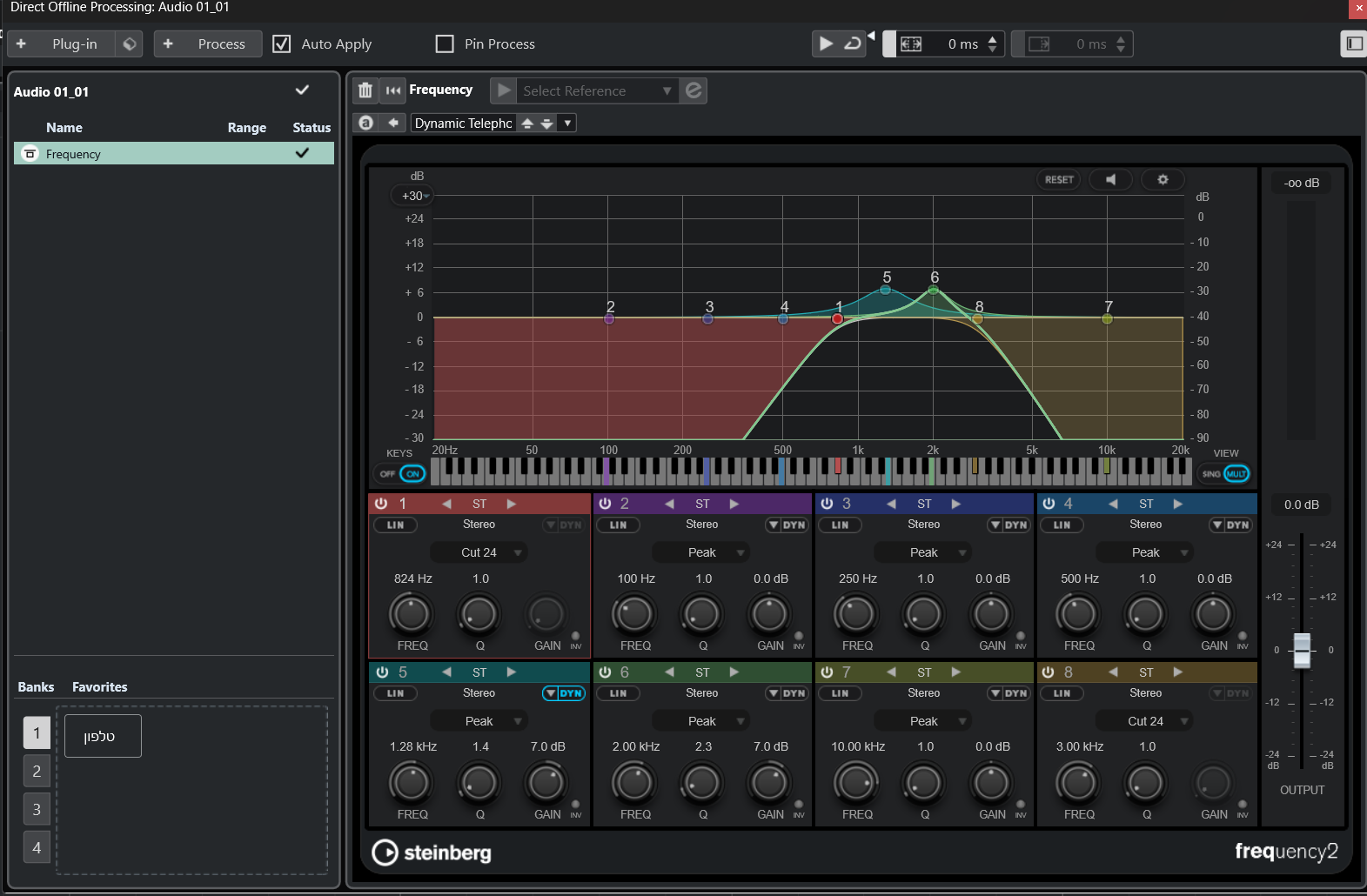Click the compare A/B settings icon
This screenshot has height=896, width=1367.
(366, 123)
